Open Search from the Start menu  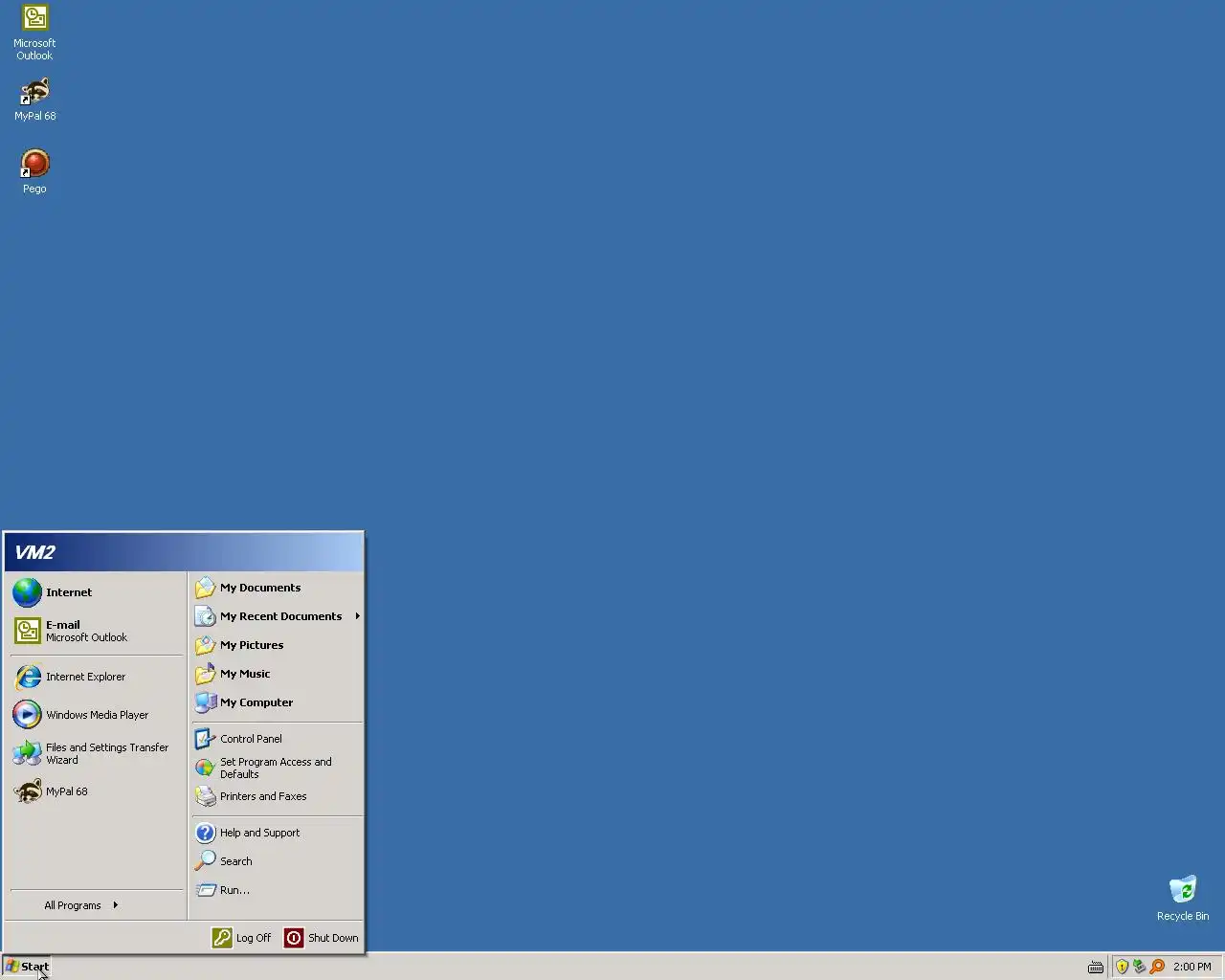[277, 861]
